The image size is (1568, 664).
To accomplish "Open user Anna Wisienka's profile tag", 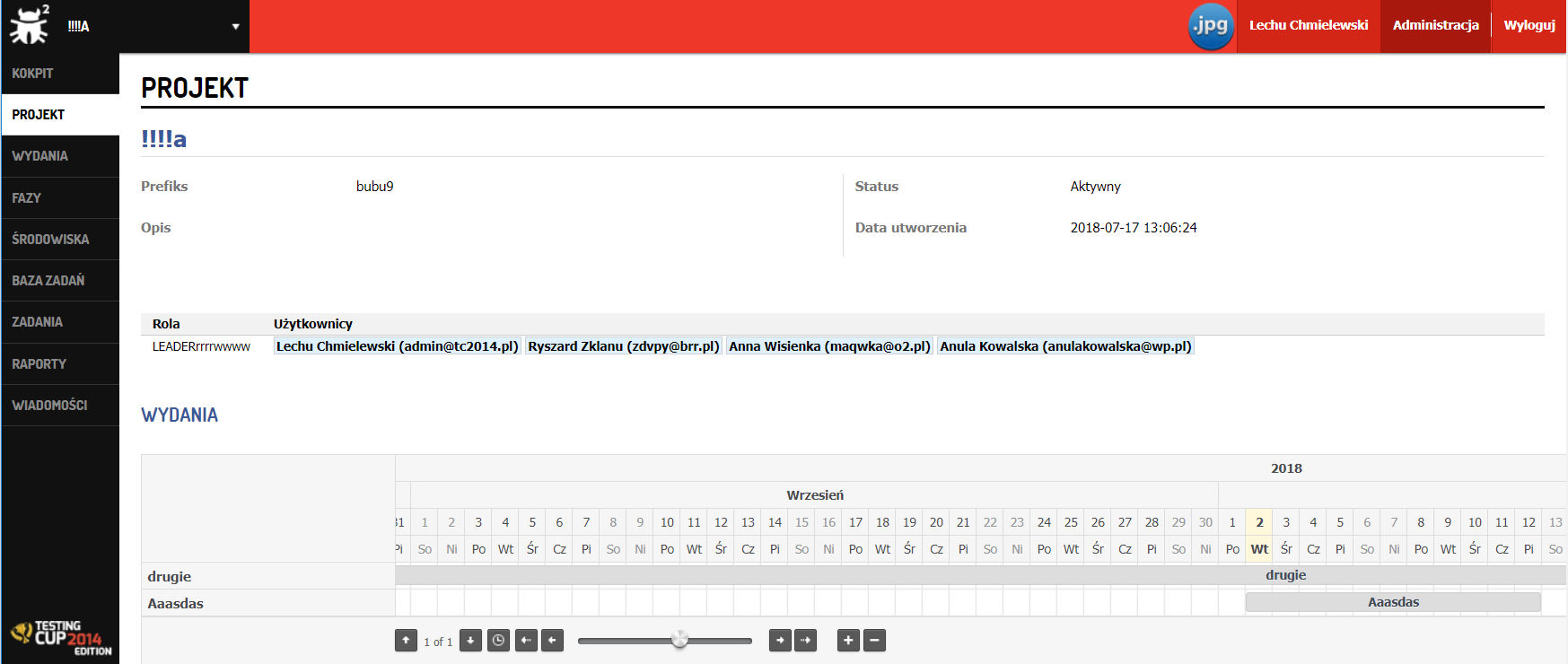I will click(x=829, y=346).
